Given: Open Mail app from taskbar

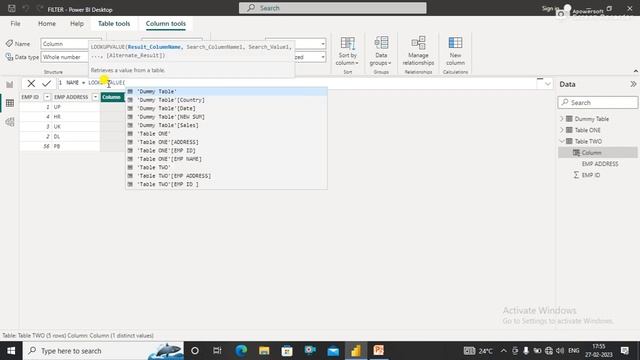Looking at the screenshot, I should tap(333, 351).
